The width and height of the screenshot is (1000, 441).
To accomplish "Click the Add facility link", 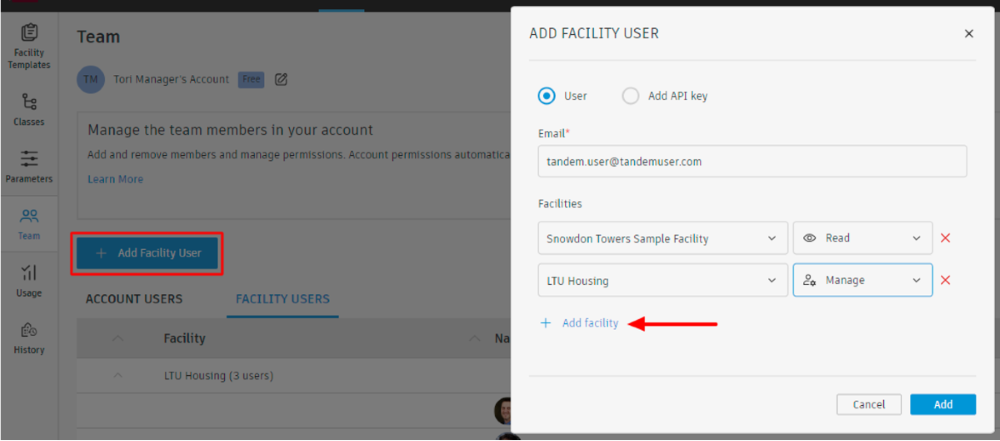I will point(589,323).
